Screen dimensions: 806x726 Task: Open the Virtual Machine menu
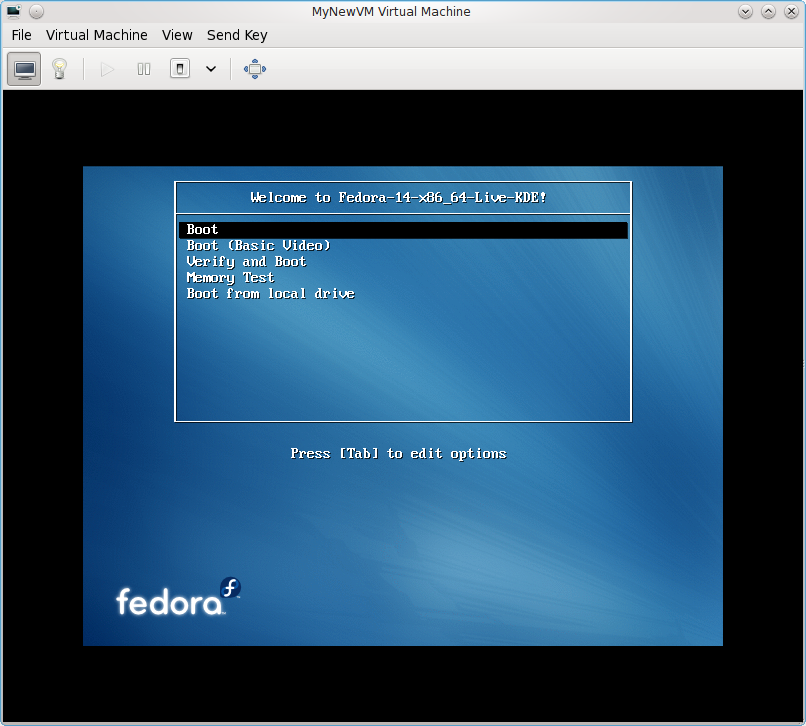coord(97,35)
